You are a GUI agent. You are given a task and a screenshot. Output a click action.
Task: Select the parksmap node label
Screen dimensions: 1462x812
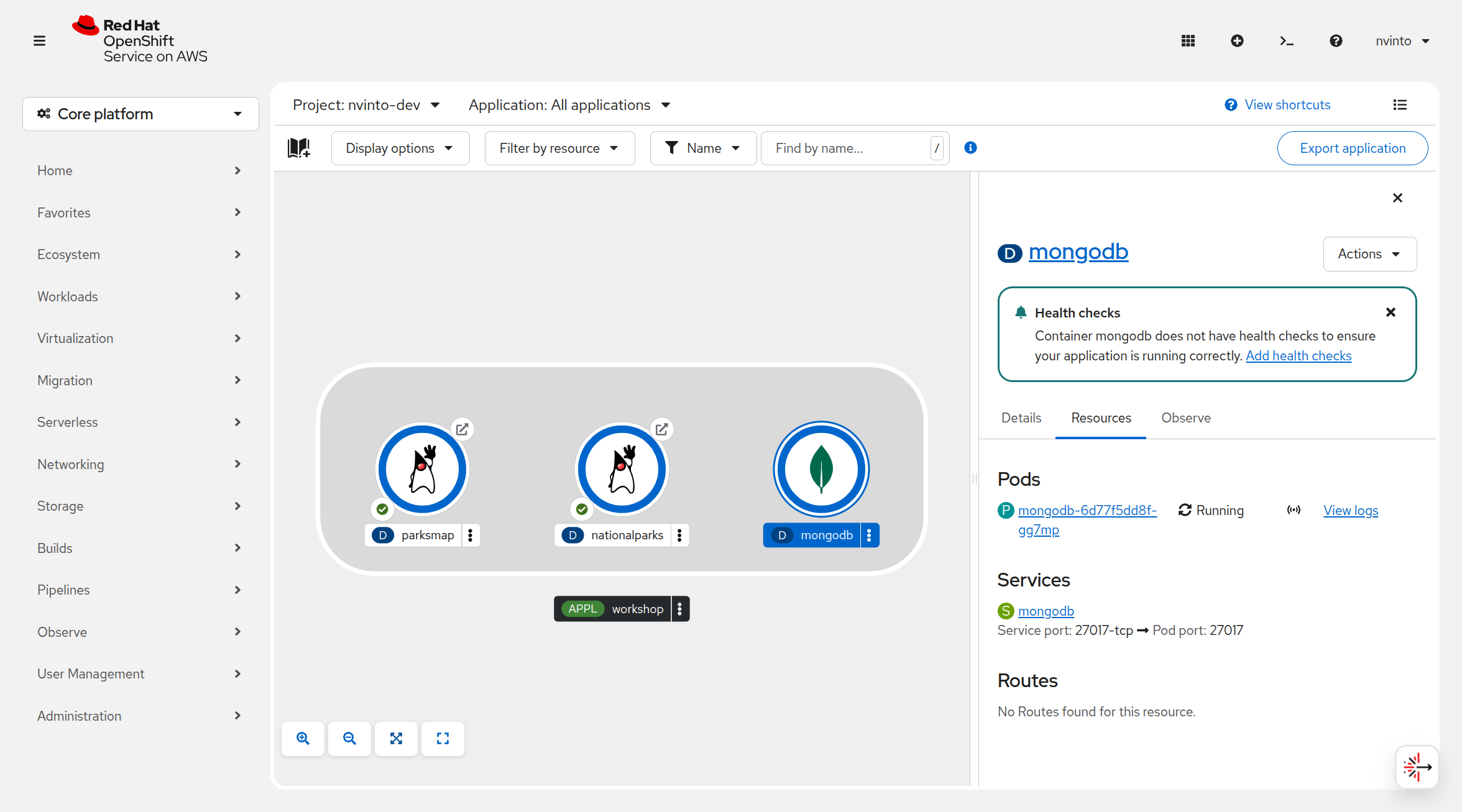click(413, 535)
